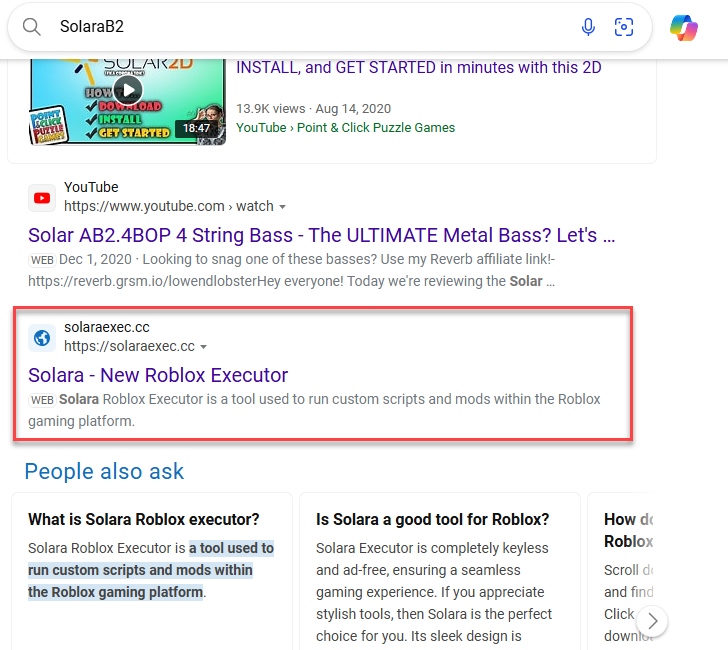Image resolution: width=728 pixels, height=650 pixels.
Task: Open visual search camera icon
Action: click(624, 27)
